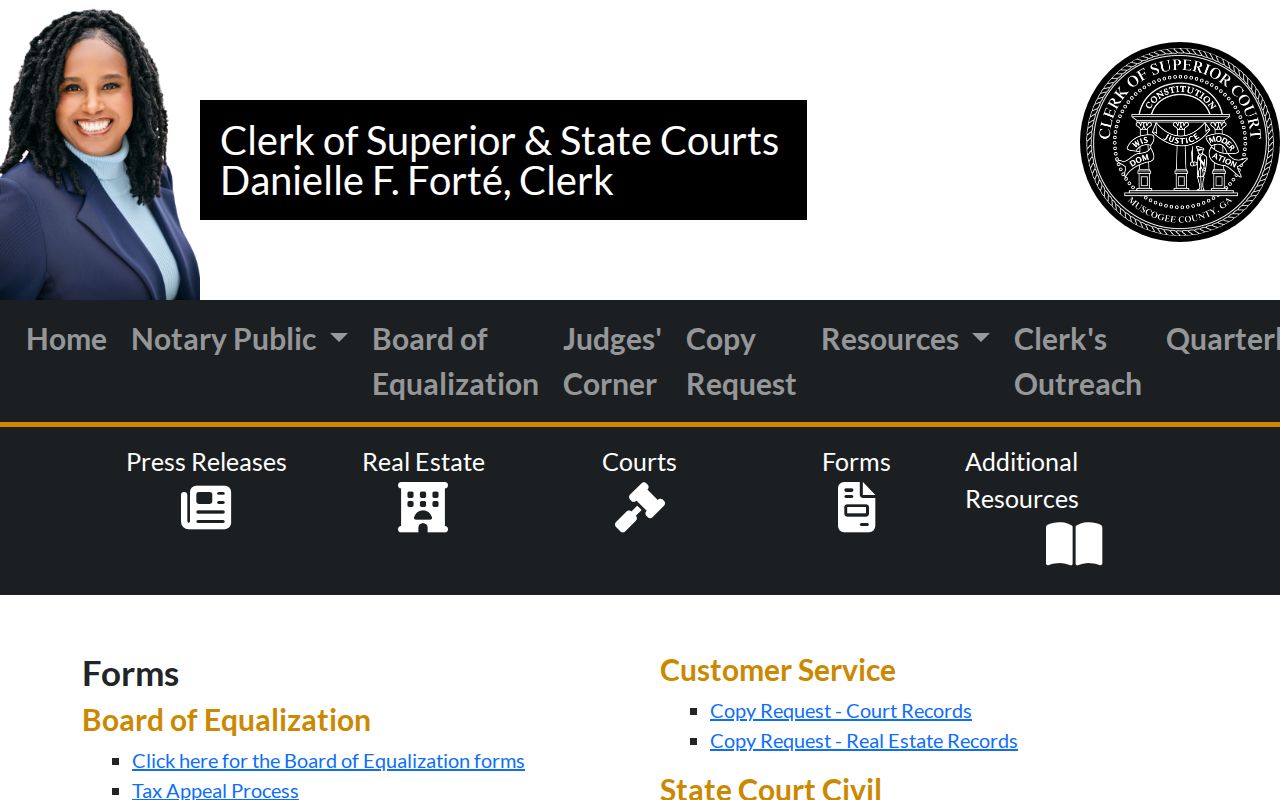The width and height of the screenshot is (1280, 800).
Task: Click the Press Releases newspaper icon
Action: [x=206, y=507]
